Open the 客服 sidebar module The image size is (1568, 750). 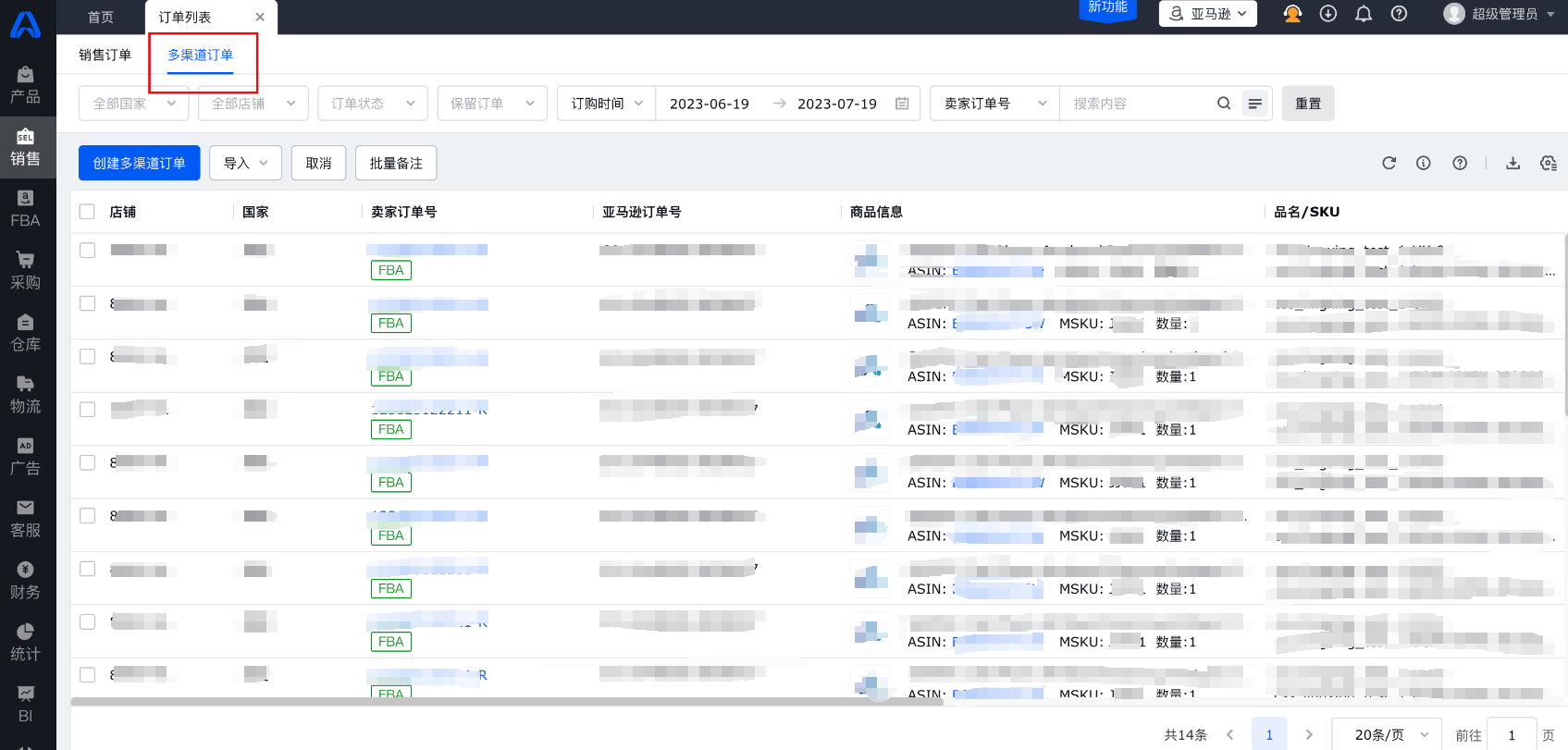(x=25, y=519)
